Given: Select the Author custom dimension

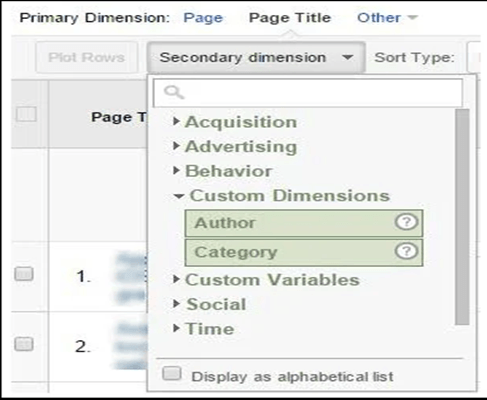Looking at the screenshot, I should [304, 223].
